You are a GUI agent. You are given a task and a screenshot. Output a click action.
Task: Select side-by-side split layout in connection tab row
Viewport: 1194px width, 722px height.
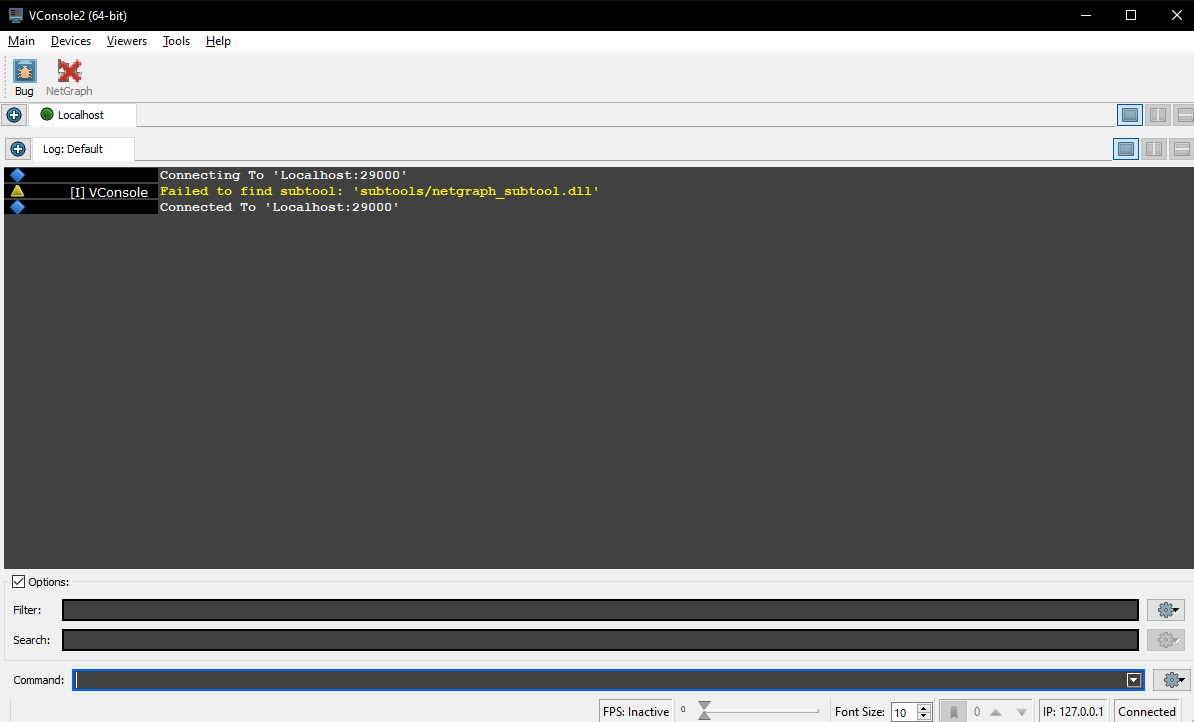pos(1157,115)
